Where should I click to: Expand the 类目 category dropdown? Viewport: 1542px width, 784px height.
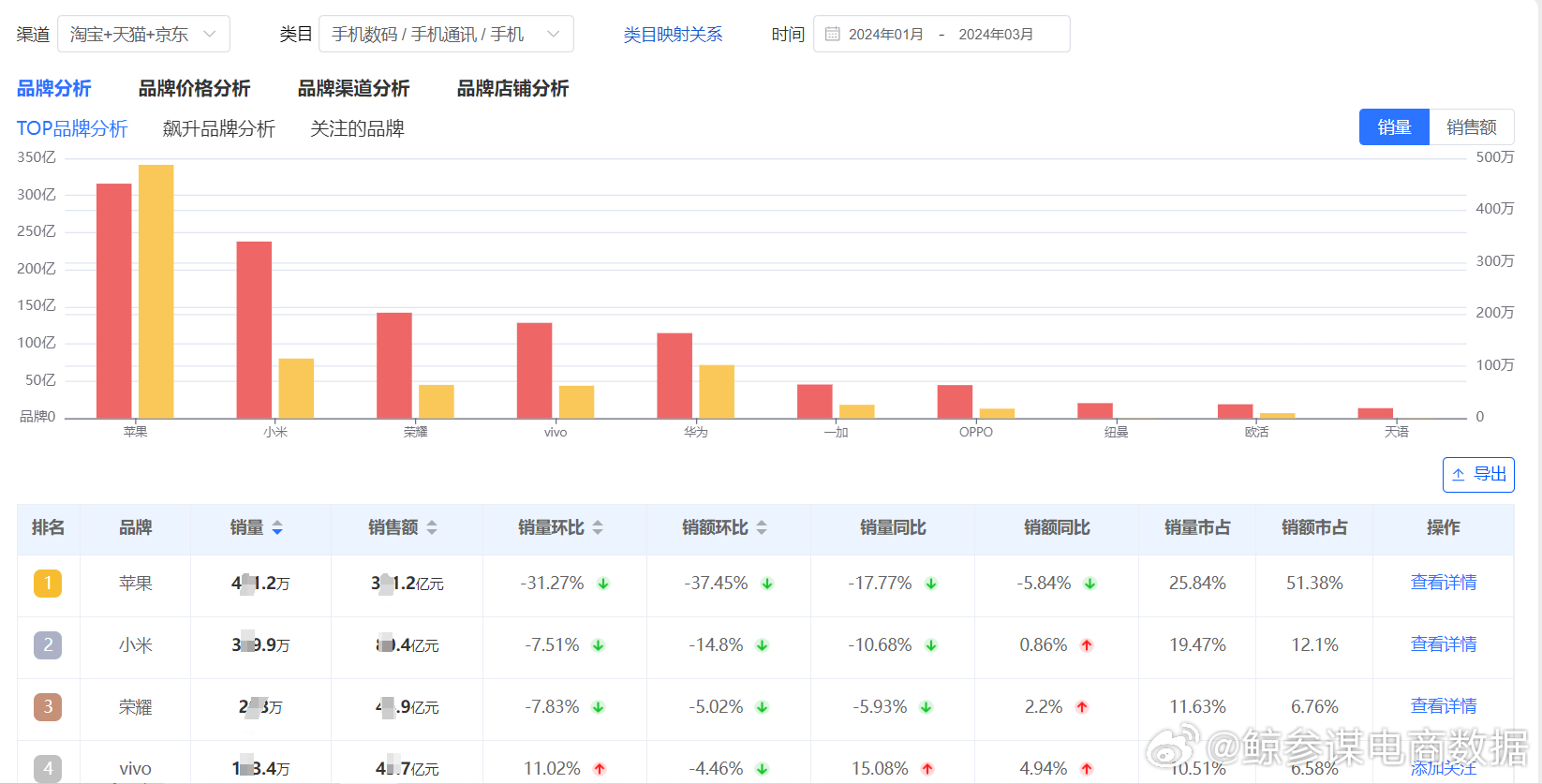[x=446, y=34]
